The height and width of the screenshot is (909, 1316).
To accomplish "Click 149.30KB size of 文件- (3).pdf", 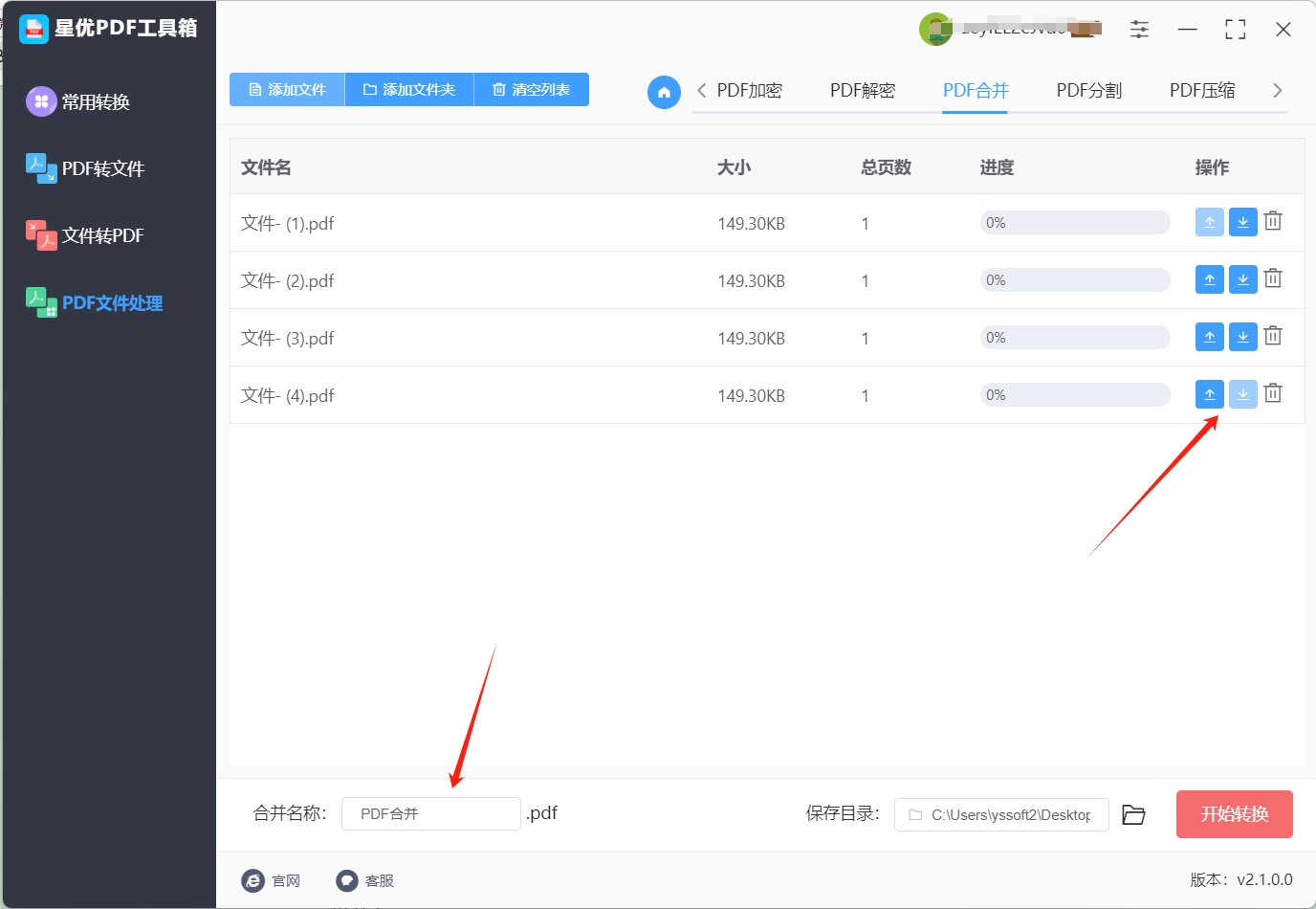I will 752,339.
